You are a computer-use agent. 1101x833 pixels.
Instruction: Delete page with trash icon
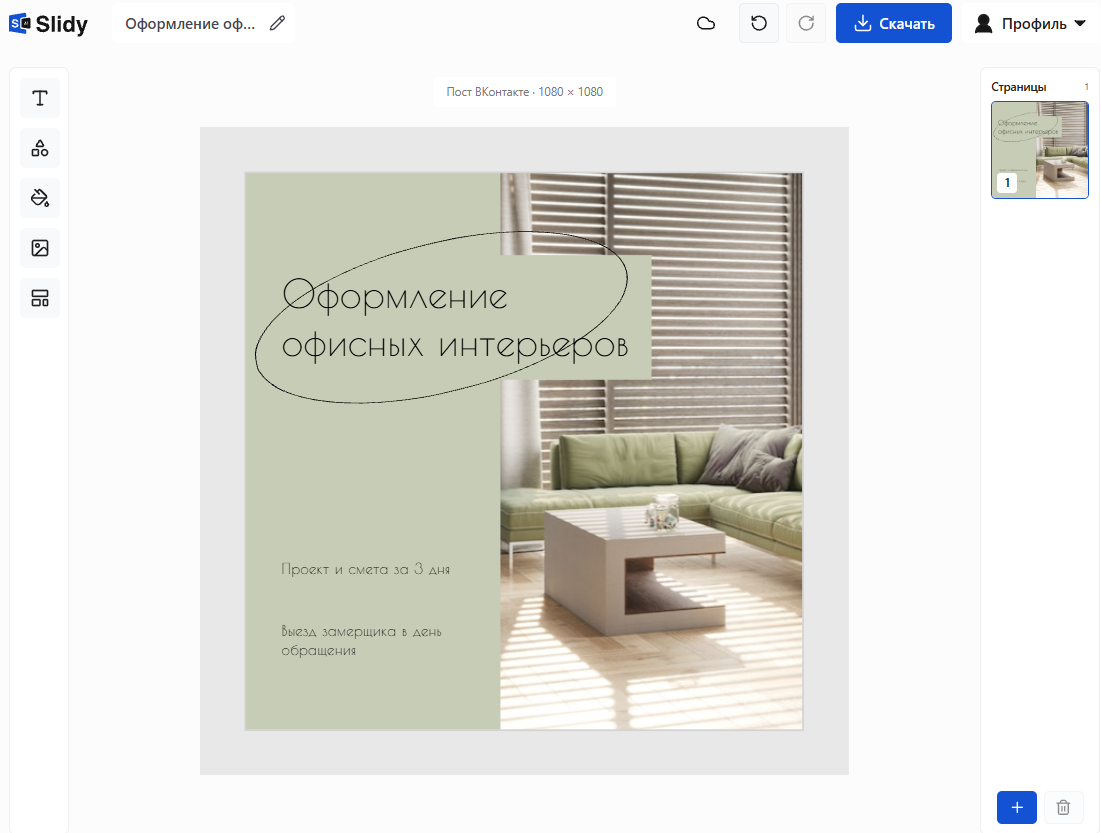point(1063,807)
